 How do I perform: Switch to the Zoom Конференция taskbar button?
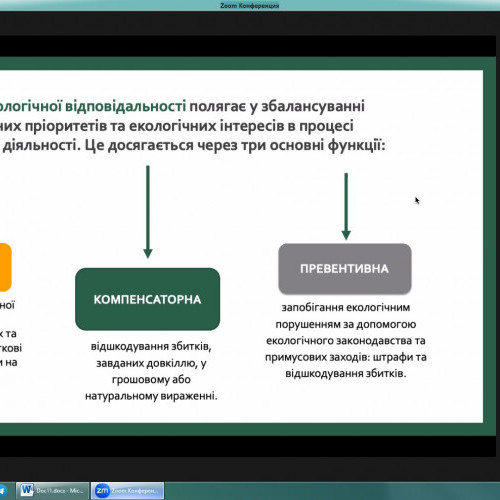click(127, 491)
